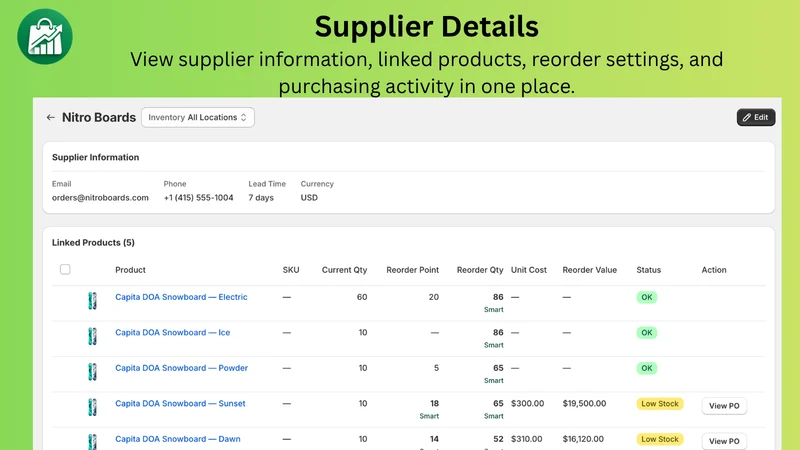Click the Ice snowboard thumbnail

pyautogui.click(x=92, y=336)
